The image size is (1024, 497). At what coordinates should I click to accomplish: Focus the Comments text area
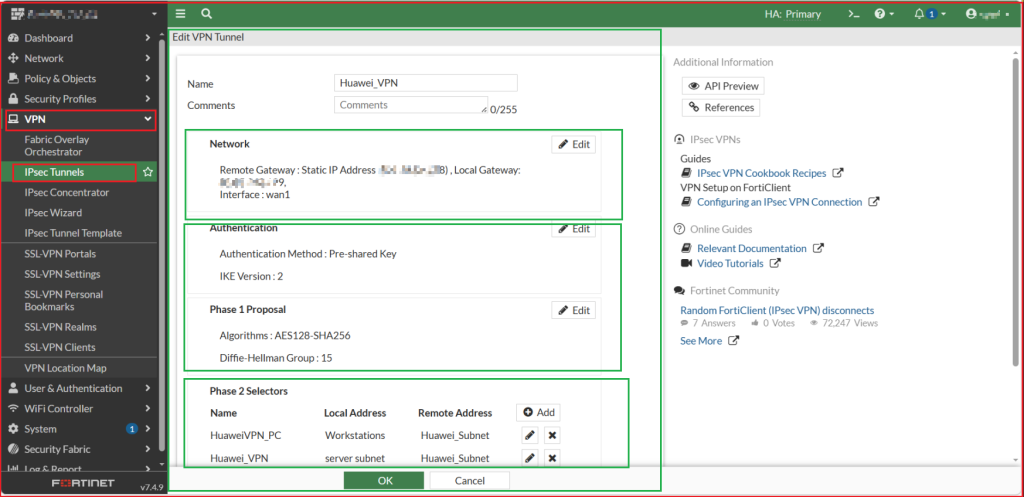pyautogui.click(x=411, y=105)
